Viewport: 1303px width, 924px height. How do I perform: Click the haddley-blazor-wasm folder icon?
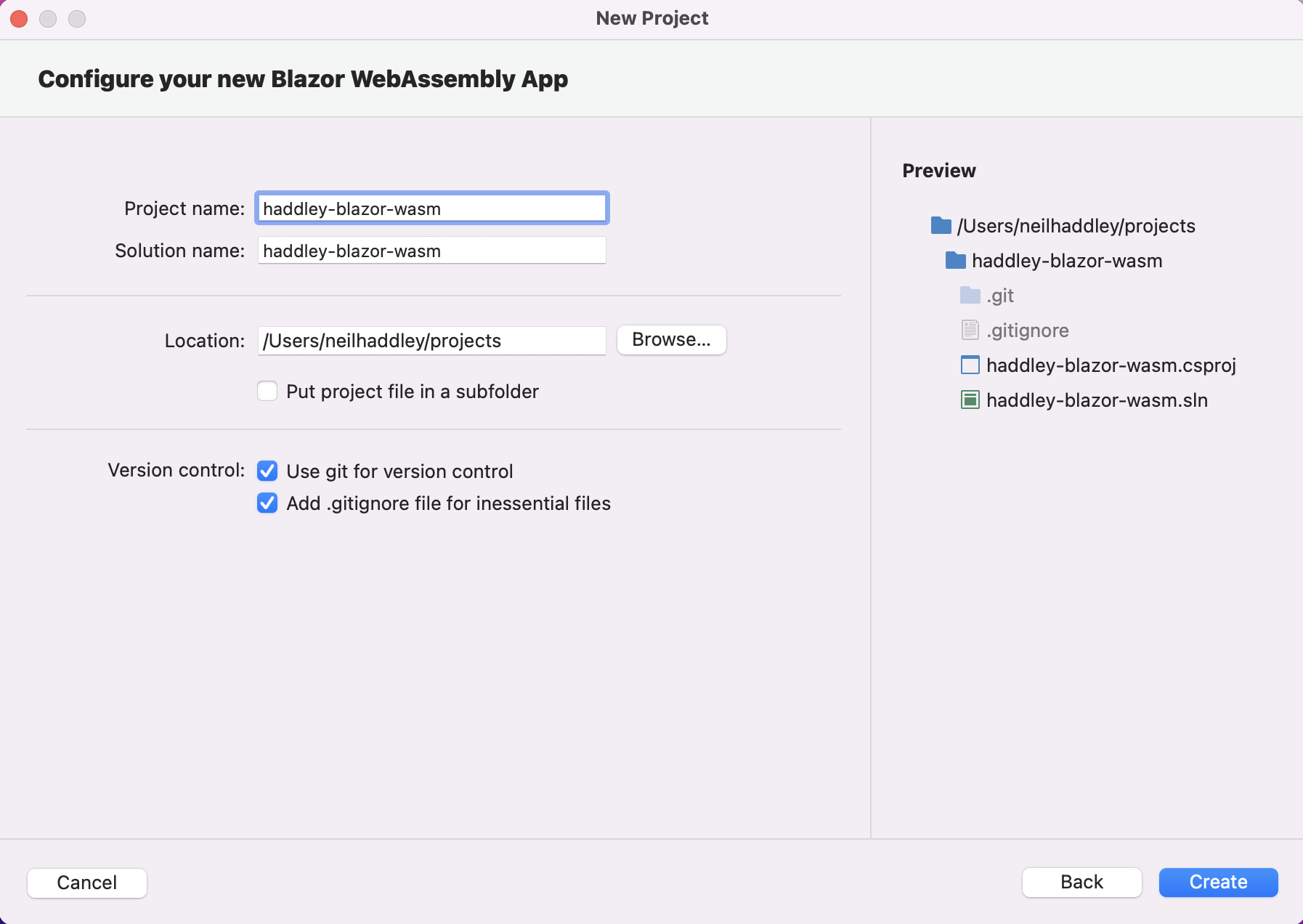(x=955, y=261)
